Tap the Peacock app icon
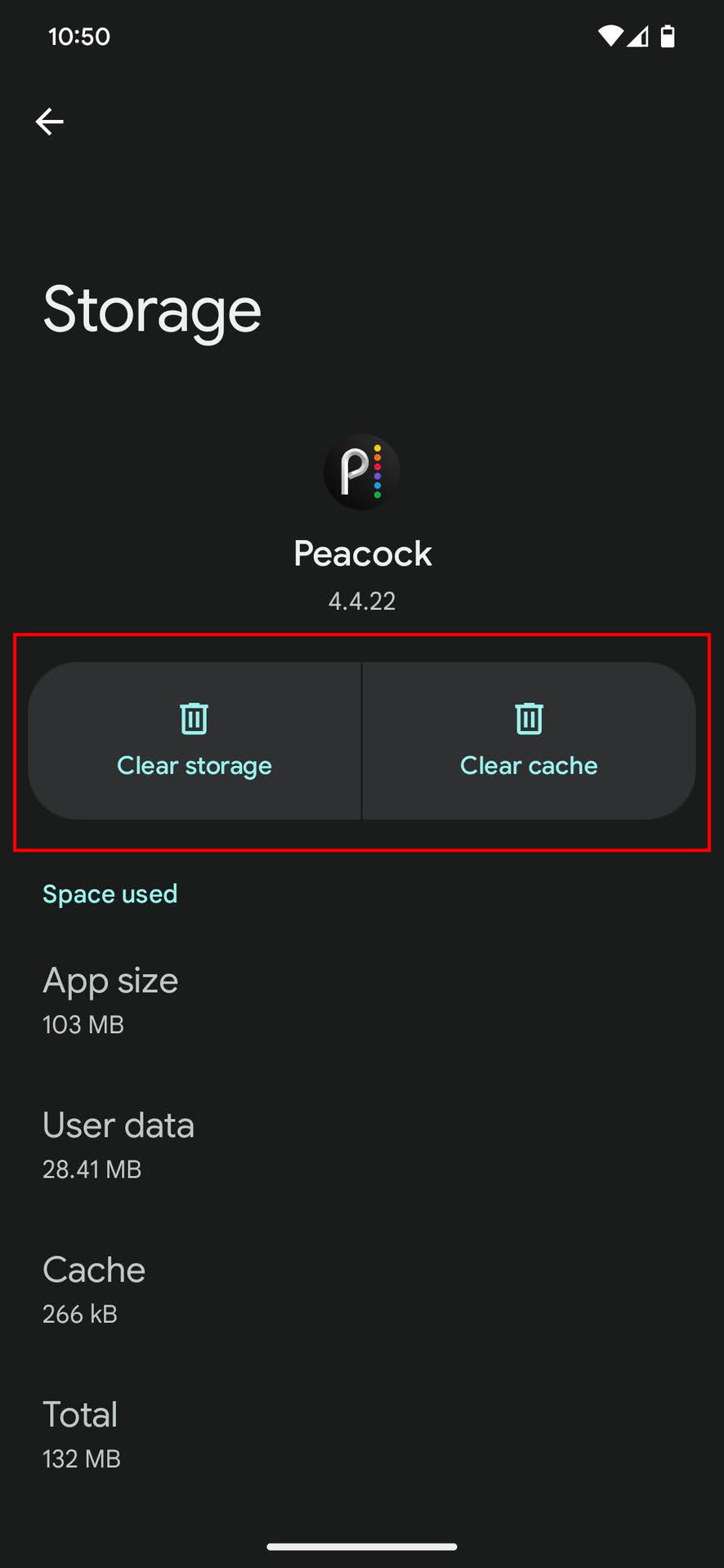Image resolution: width=724 pixels, height=1568 pixels. coord(362,472)
